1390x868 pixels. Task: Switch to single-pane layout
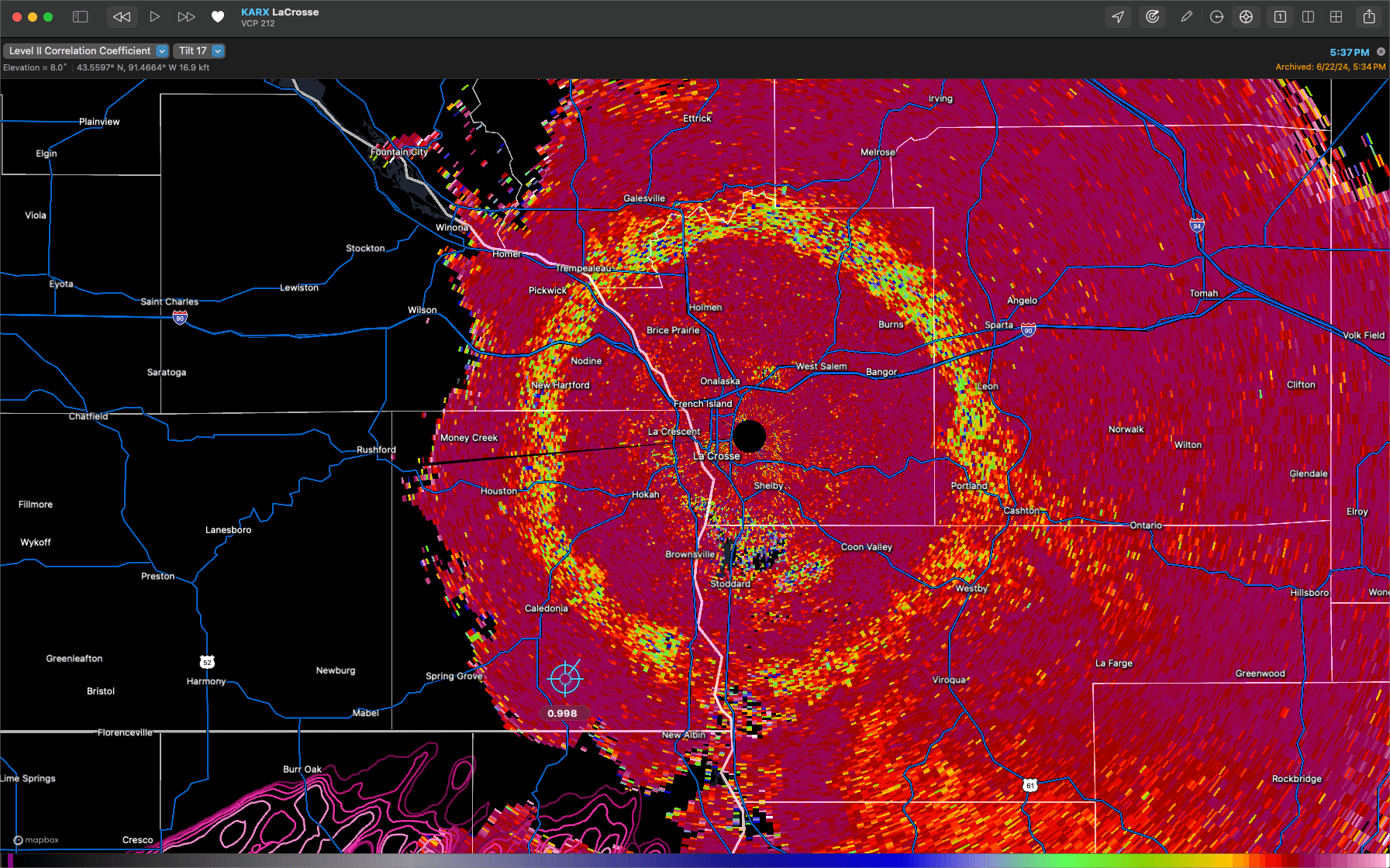click(1280, 16)
